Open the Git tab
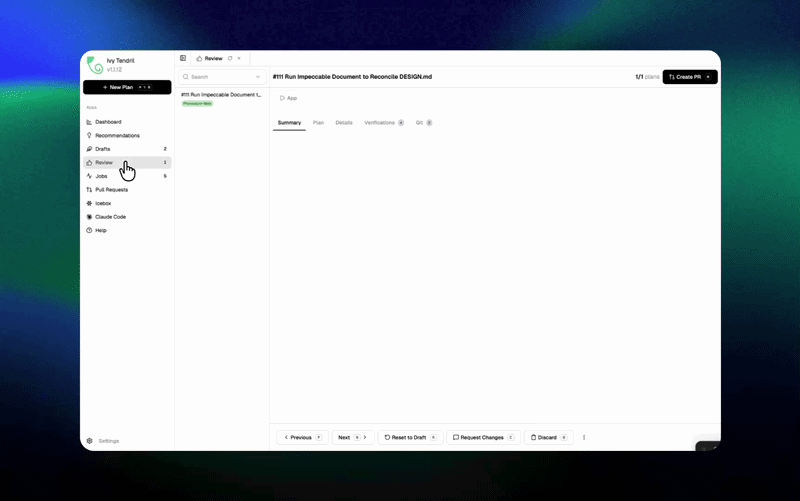 [423, 123]
